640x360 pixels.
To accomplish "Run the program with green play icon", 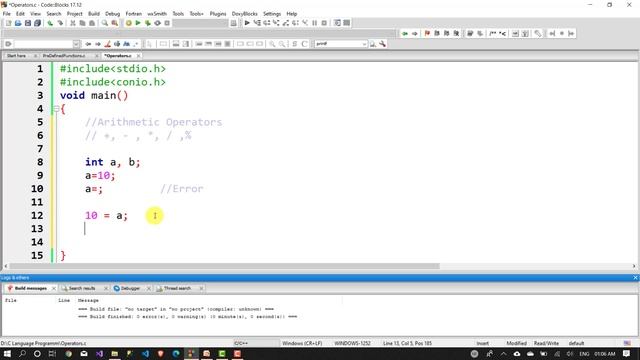I will 138,23.
